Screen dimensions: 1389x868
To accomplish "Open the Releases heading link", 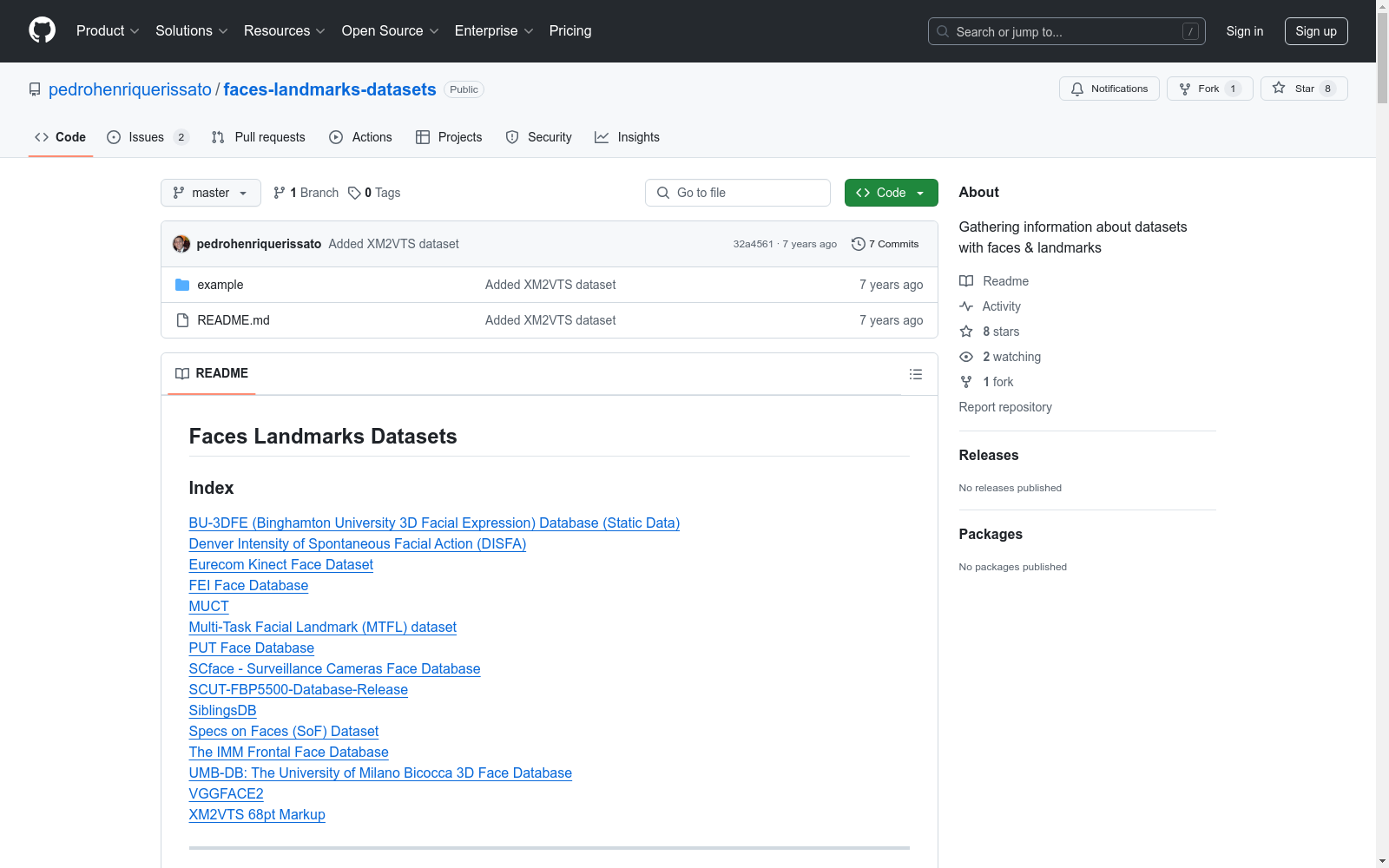I will coord(989,455).
